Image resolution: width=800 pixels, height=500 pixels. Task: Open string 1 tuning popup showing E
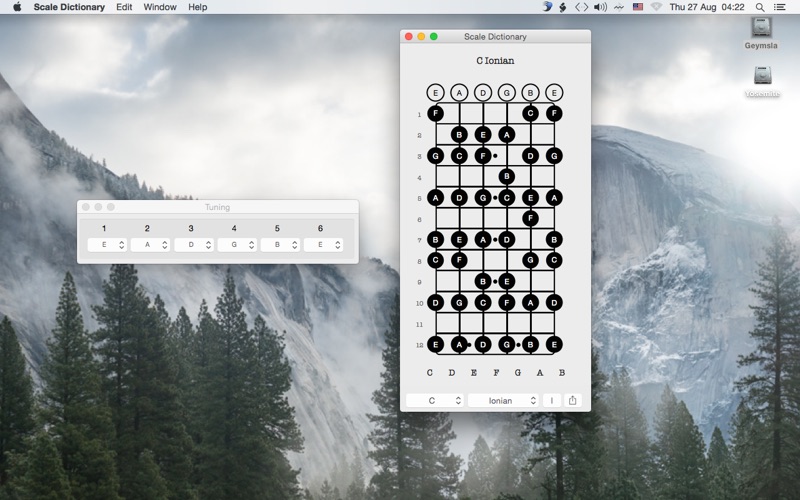pyautogui.click(x=107, y=245)
